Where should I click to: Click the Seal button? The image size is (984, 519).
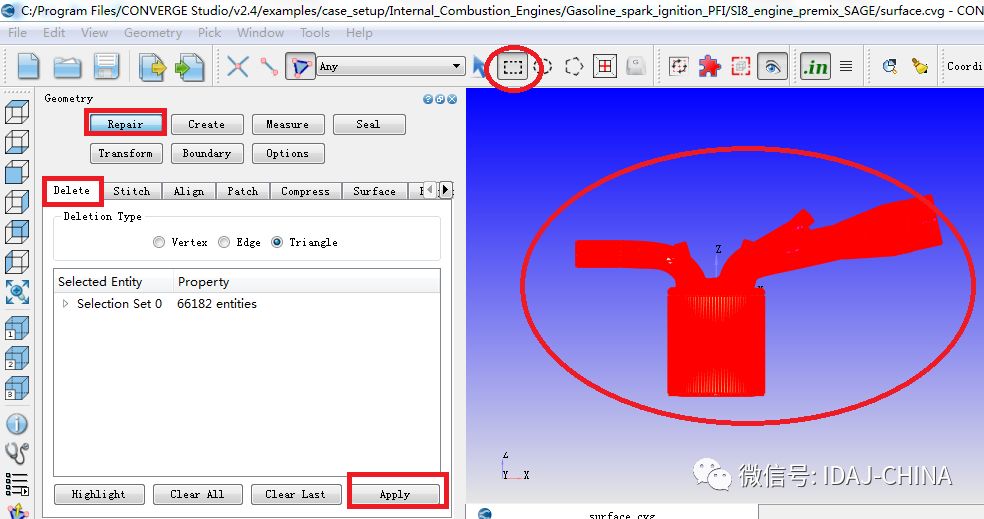tap(368, 124)
